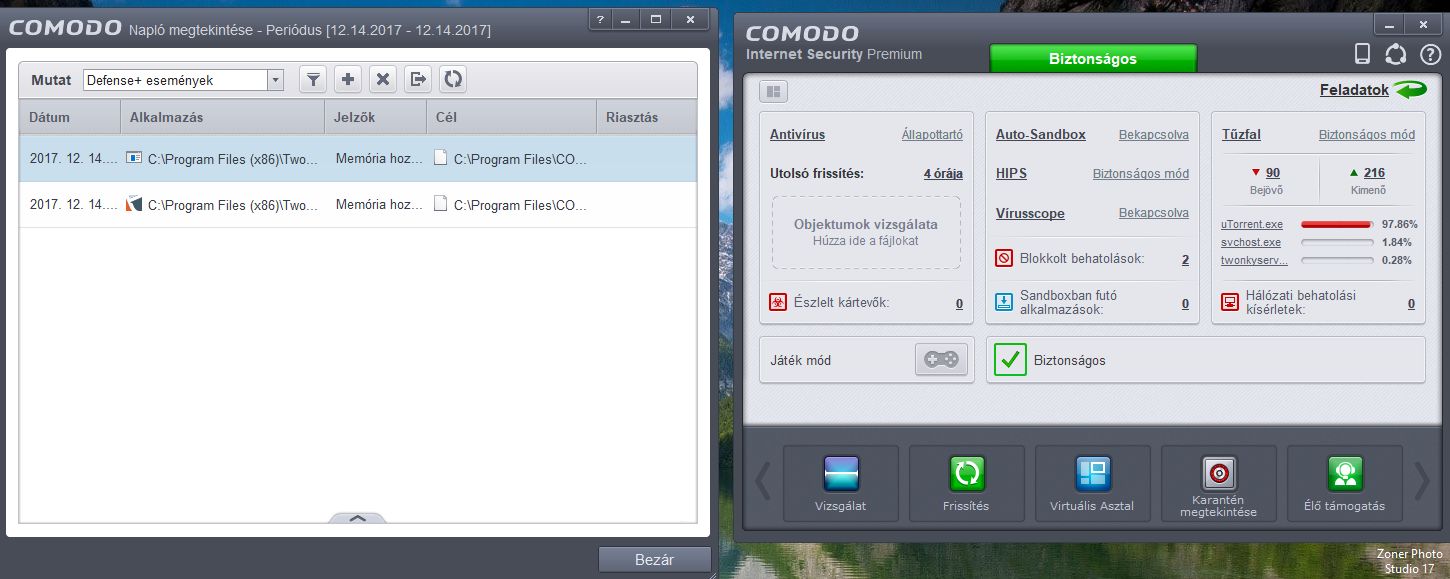Open the Mutat event type dropdown

[184, 80]
